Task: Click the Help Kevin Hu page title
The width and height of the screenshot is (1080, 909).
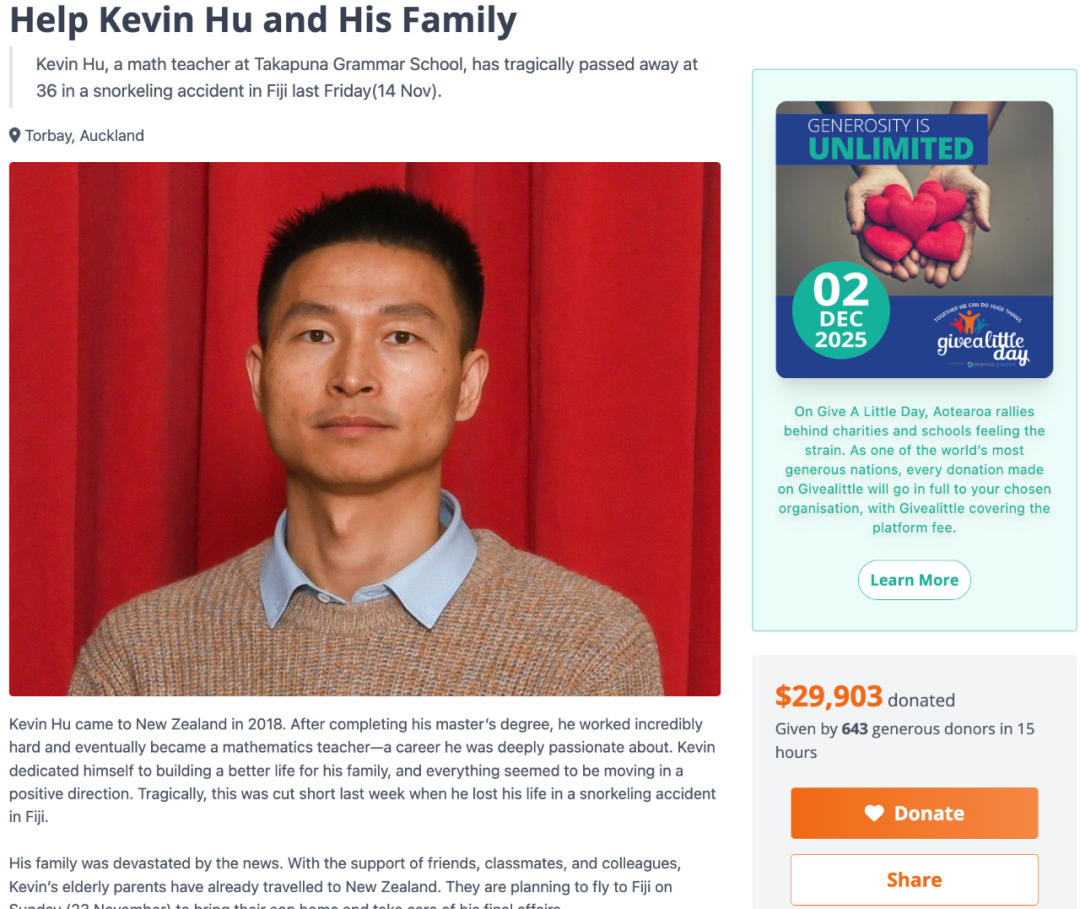Action: 264,19
